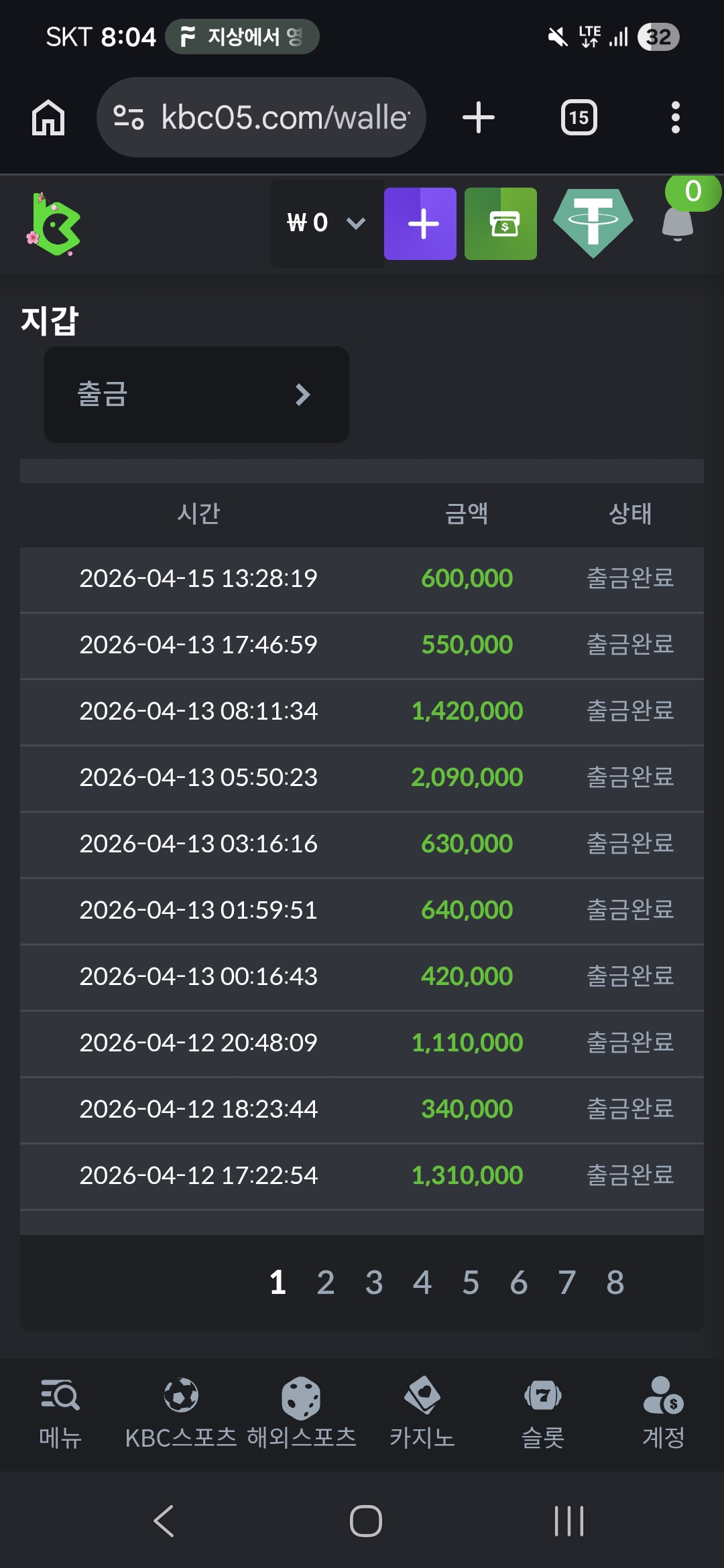Viewport: 724px width, 1568px height.
Task: Open the notifications bell
Action: click(678, 222)
